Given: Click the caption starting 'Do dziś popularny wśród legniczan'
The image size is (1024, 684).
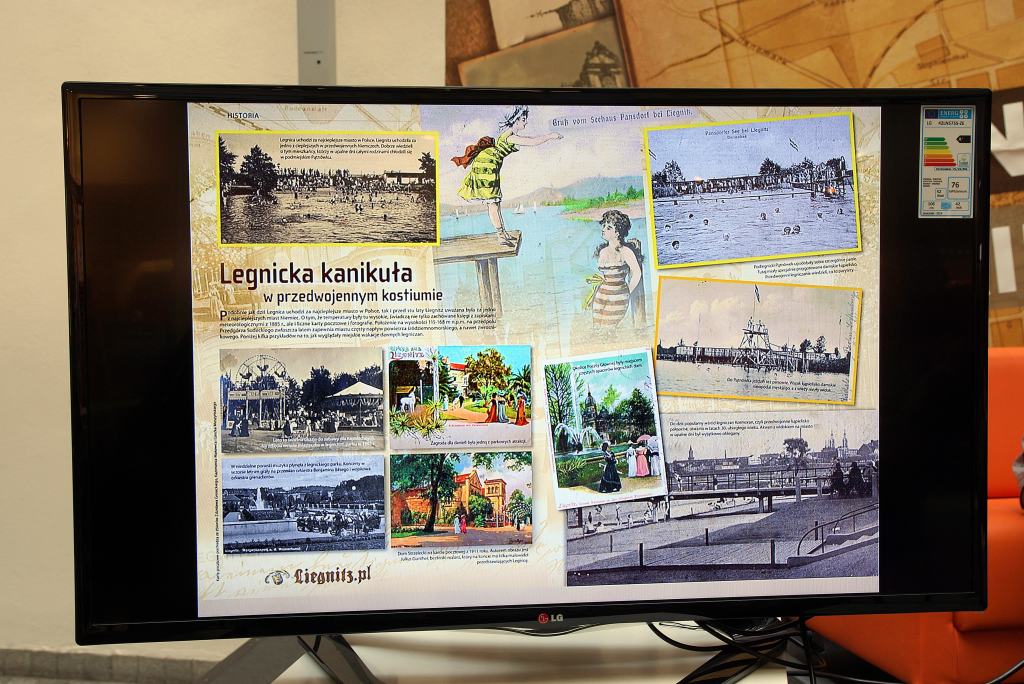Looking at the screenshot, I should point(739,427).
